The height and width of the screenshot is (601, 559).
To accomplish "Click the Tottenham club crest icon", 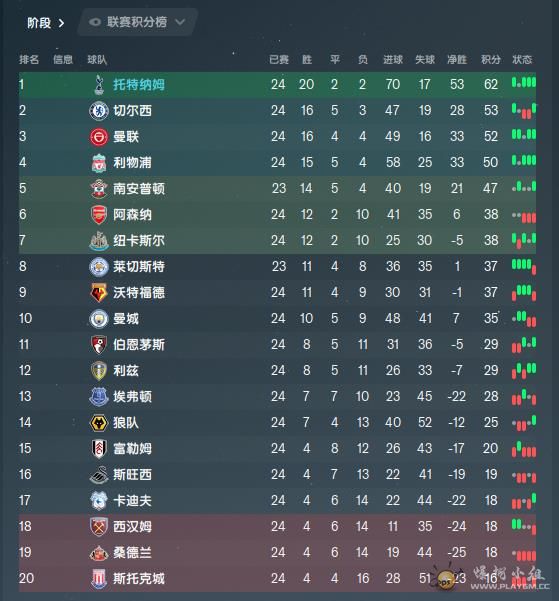I will click(99, 85).
